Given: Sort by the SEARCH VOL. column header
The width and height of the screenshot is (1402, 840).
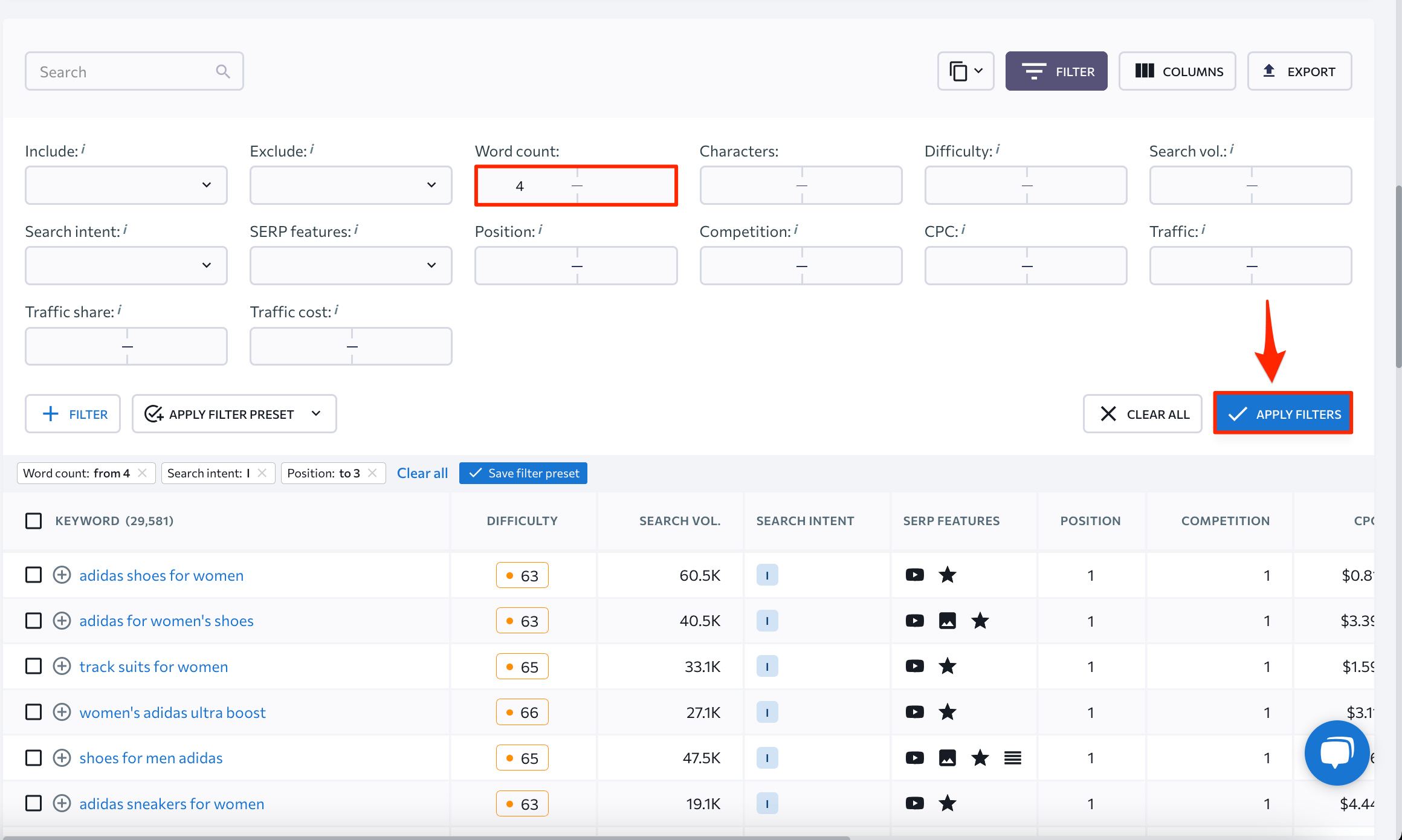Looking at the screenshot, I should coord(680,521).
